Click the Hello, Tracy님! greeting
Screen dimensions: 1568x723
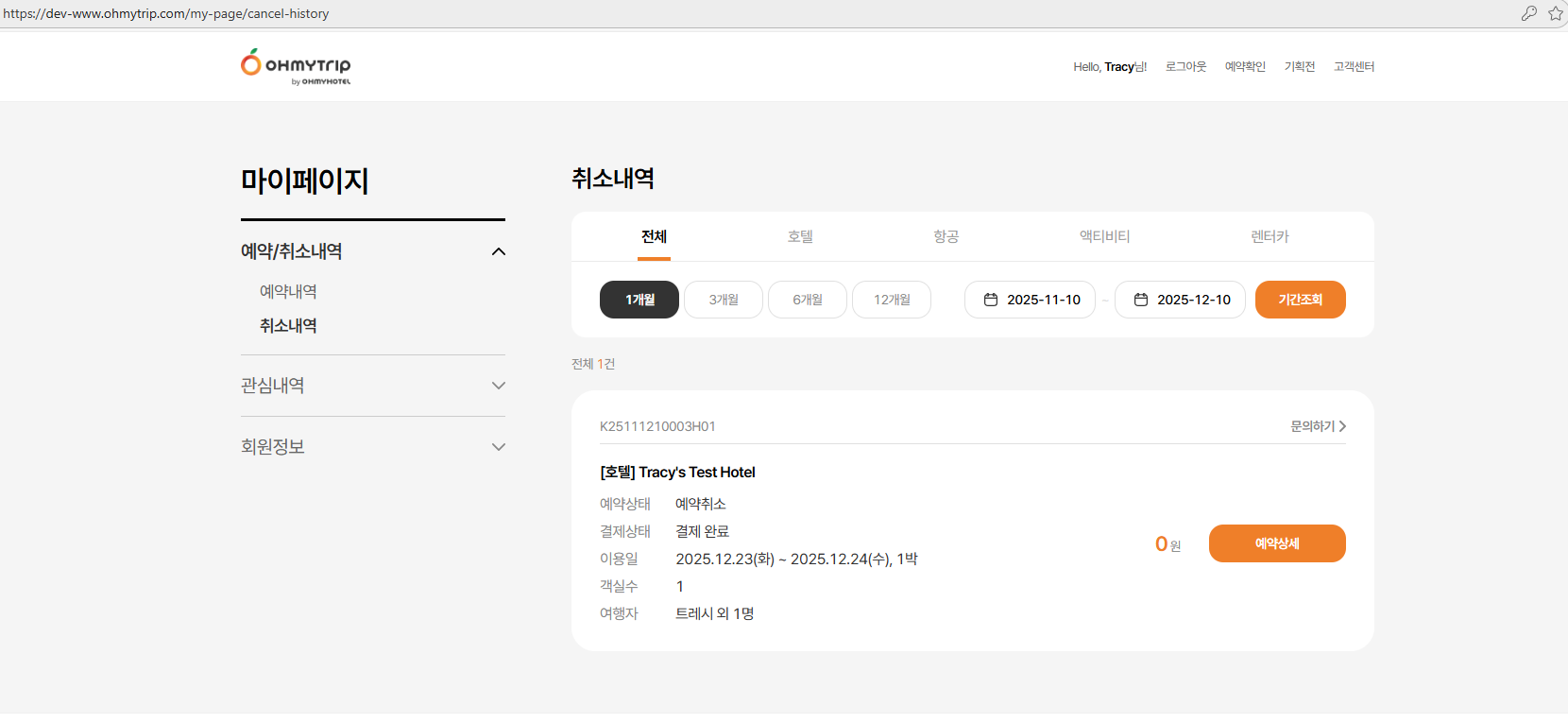pyautogui.click(x=1110, y=67)
